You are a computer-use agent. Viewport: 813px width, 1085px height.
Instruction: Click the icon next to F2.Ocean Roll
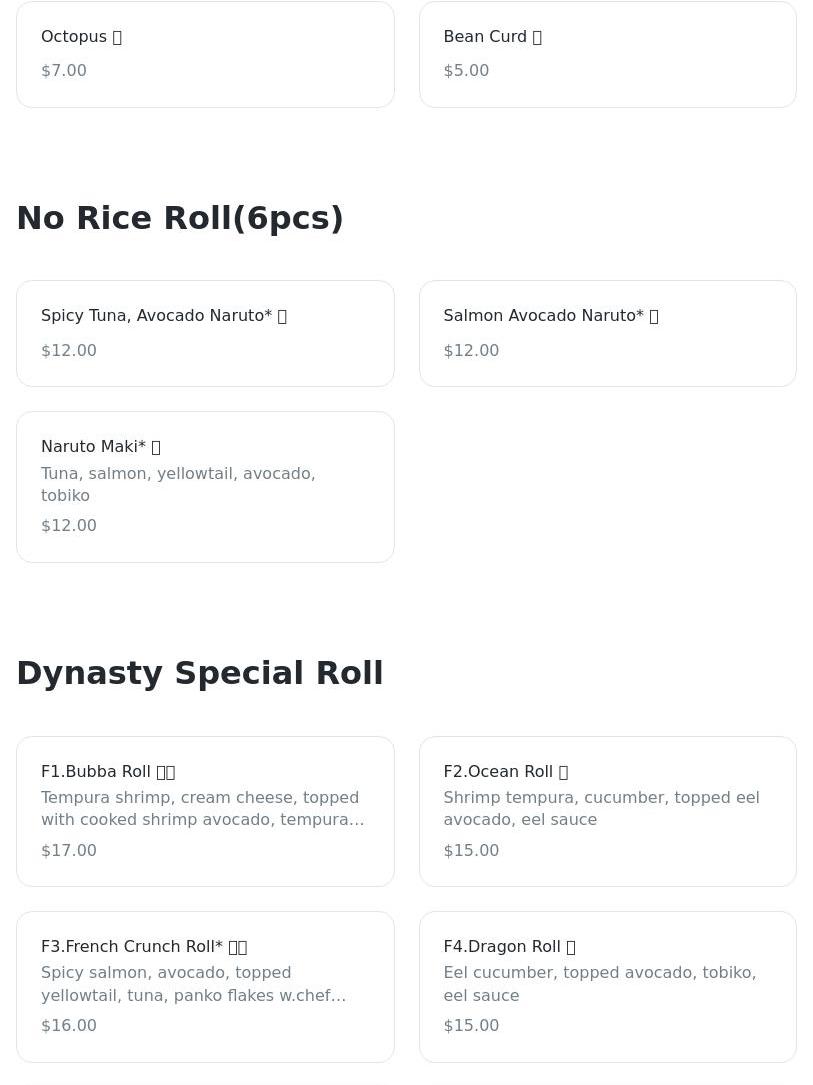click(563, 772)
